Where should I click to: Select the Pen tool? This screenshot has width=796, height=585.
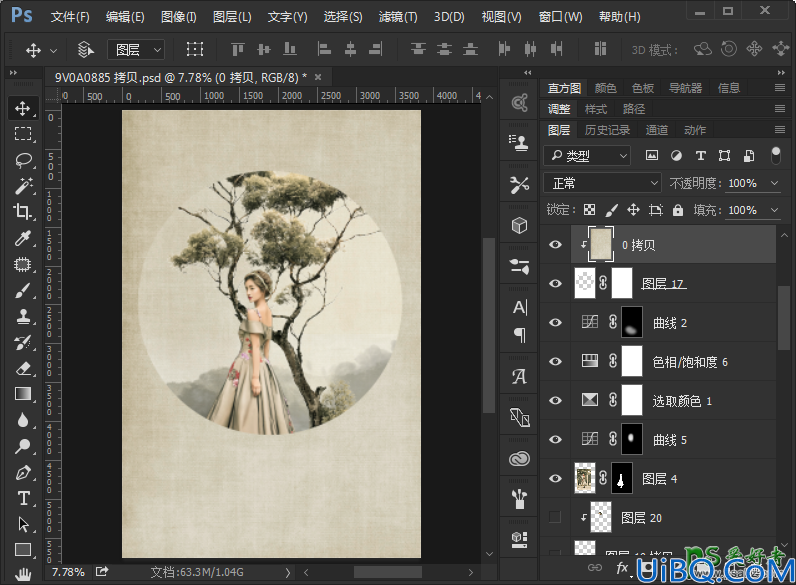[22, 473]
